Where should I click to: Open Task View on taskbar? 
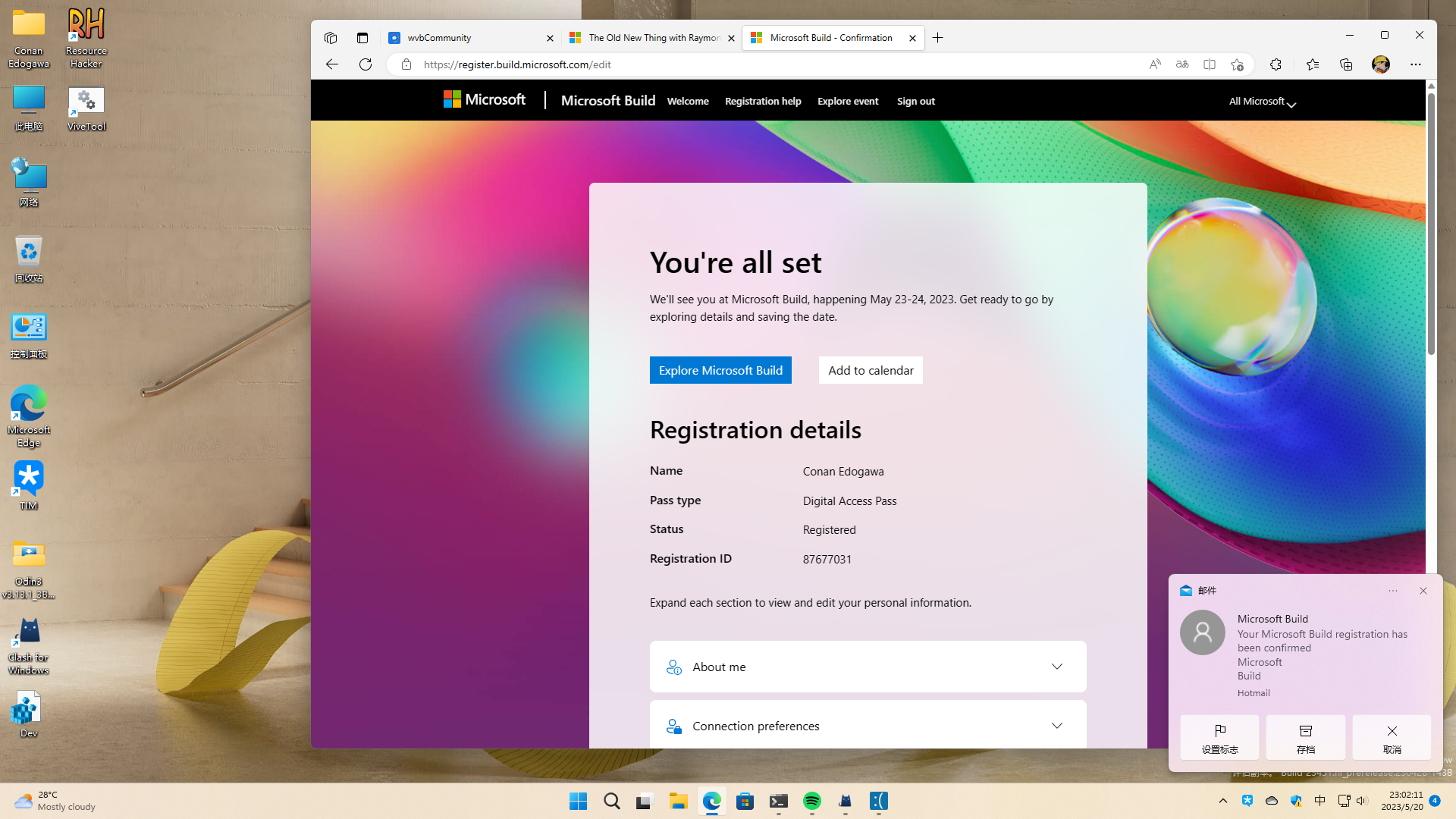645,801
